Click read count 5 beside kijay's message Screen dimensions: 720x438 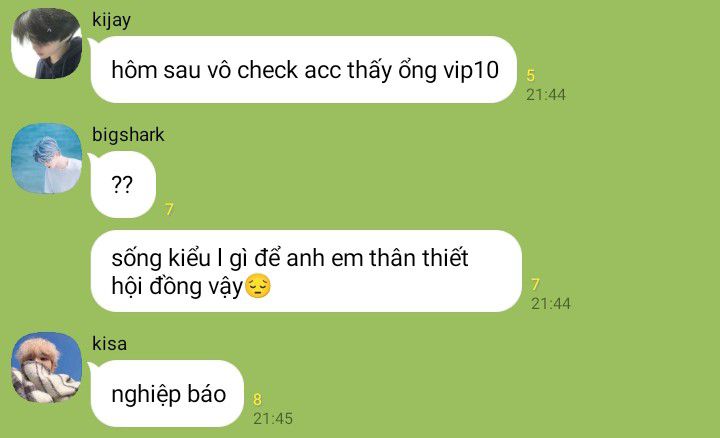click(531, 75)
